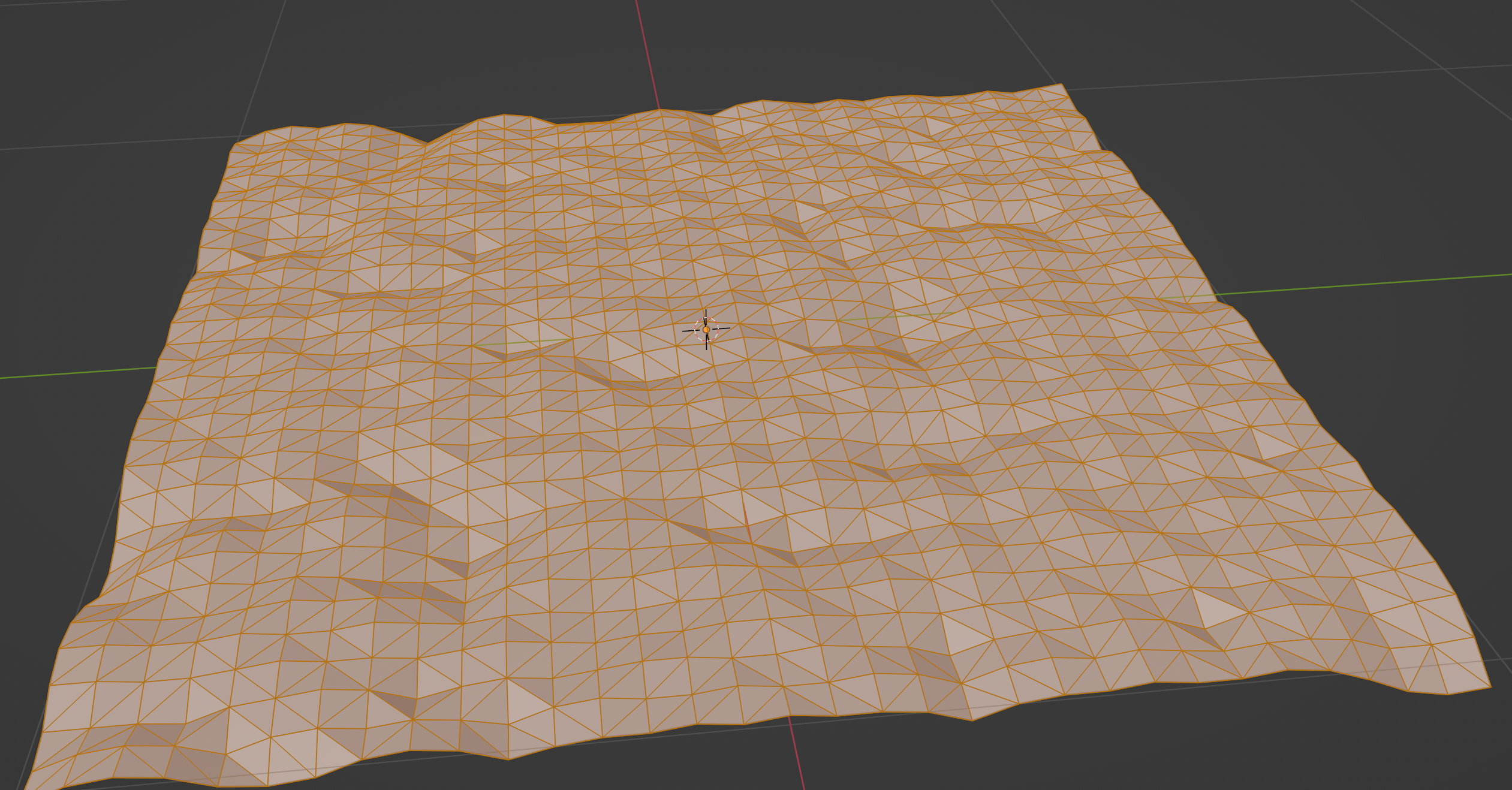This screenshot has height=790, width=1512.
Task: Click the mesh's top-left corner vertex
Action: [x=234, y=144]
